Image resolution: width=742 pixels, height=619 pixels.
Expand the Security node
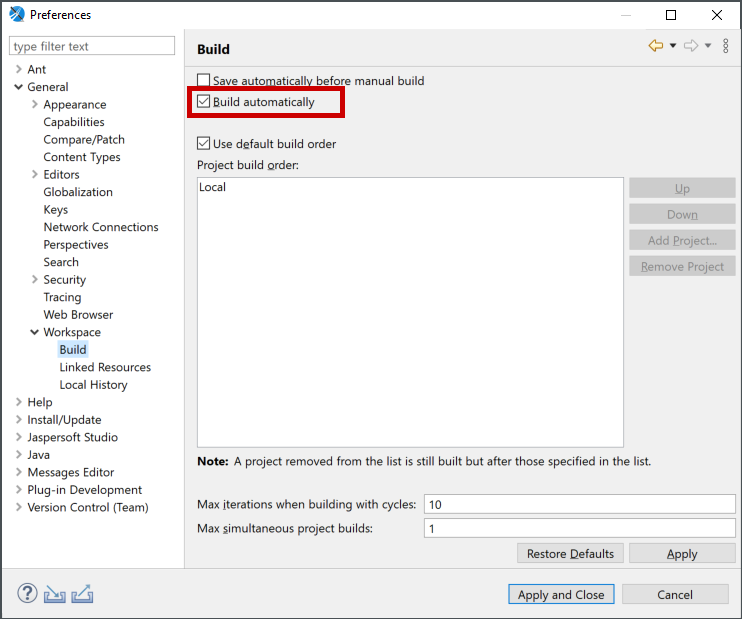[35, 279]
